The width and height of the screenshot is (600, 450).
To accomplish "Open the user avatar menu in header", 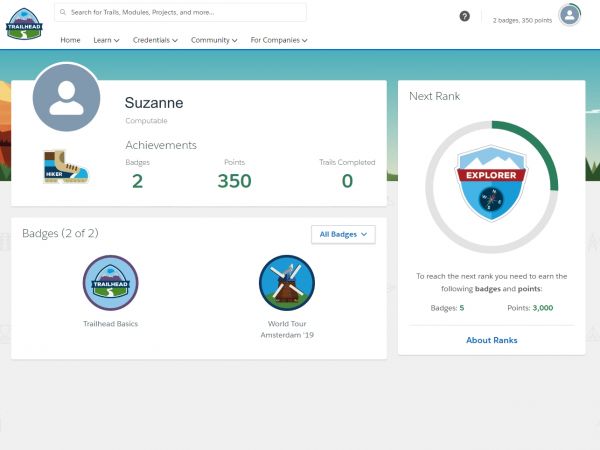I will tap(569, 15).
